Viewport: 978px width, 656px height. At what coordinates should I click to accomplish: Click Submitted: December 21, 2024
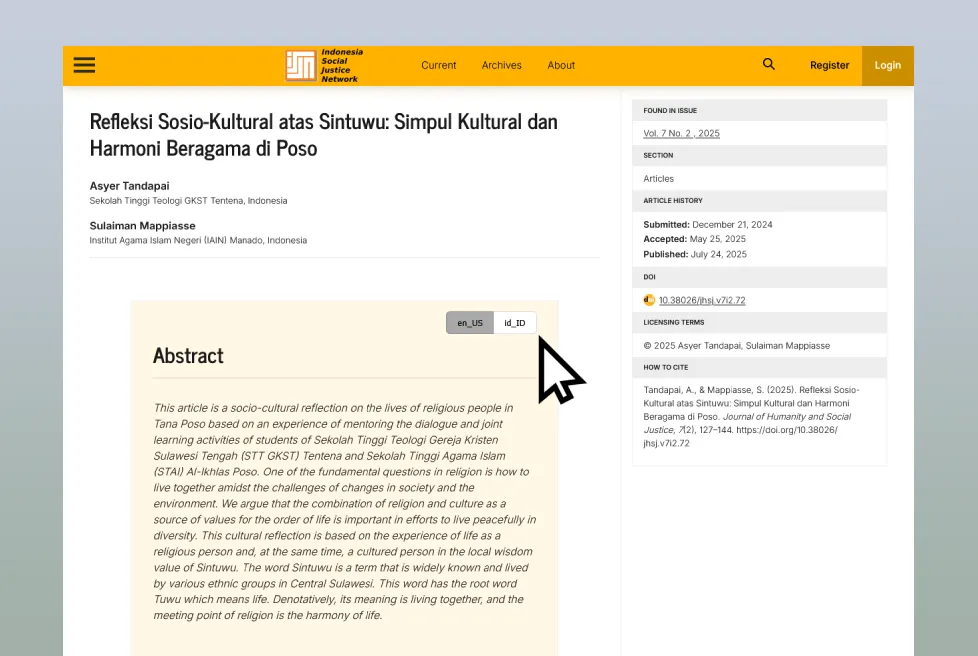click(x=707, y=224)
